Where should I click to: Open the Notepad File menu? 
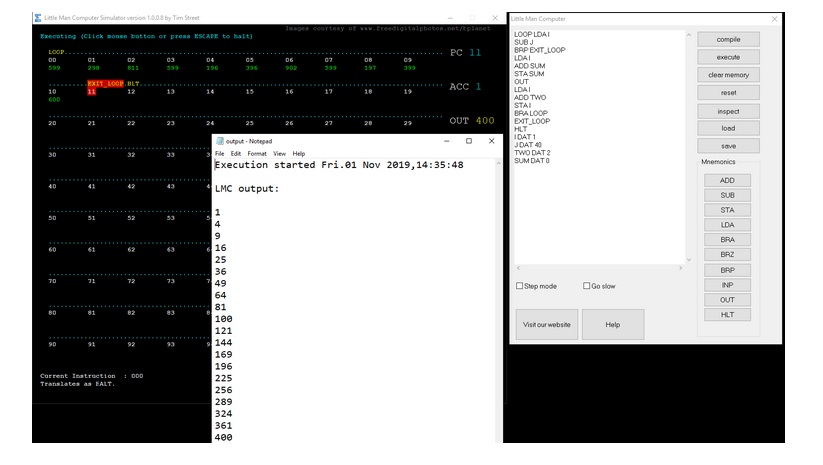coord(220,154)
